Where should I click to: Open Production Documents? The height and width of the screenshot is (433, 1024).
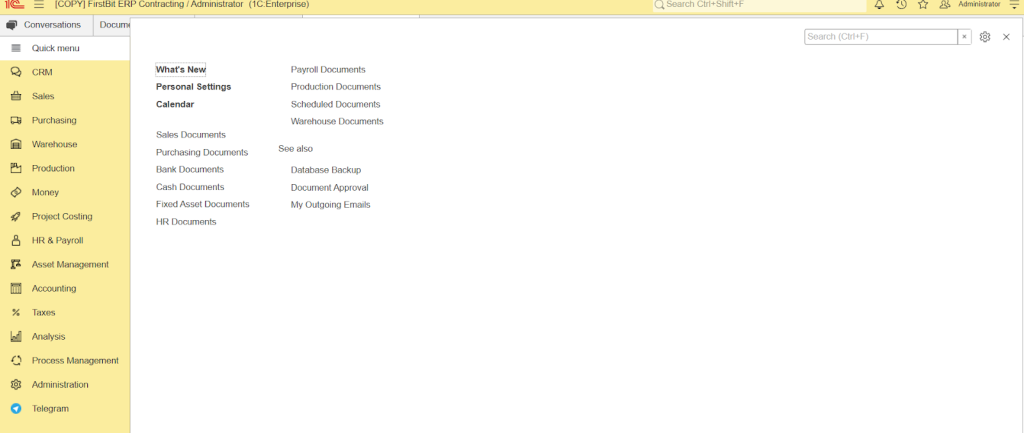click(x=336, y=87)
